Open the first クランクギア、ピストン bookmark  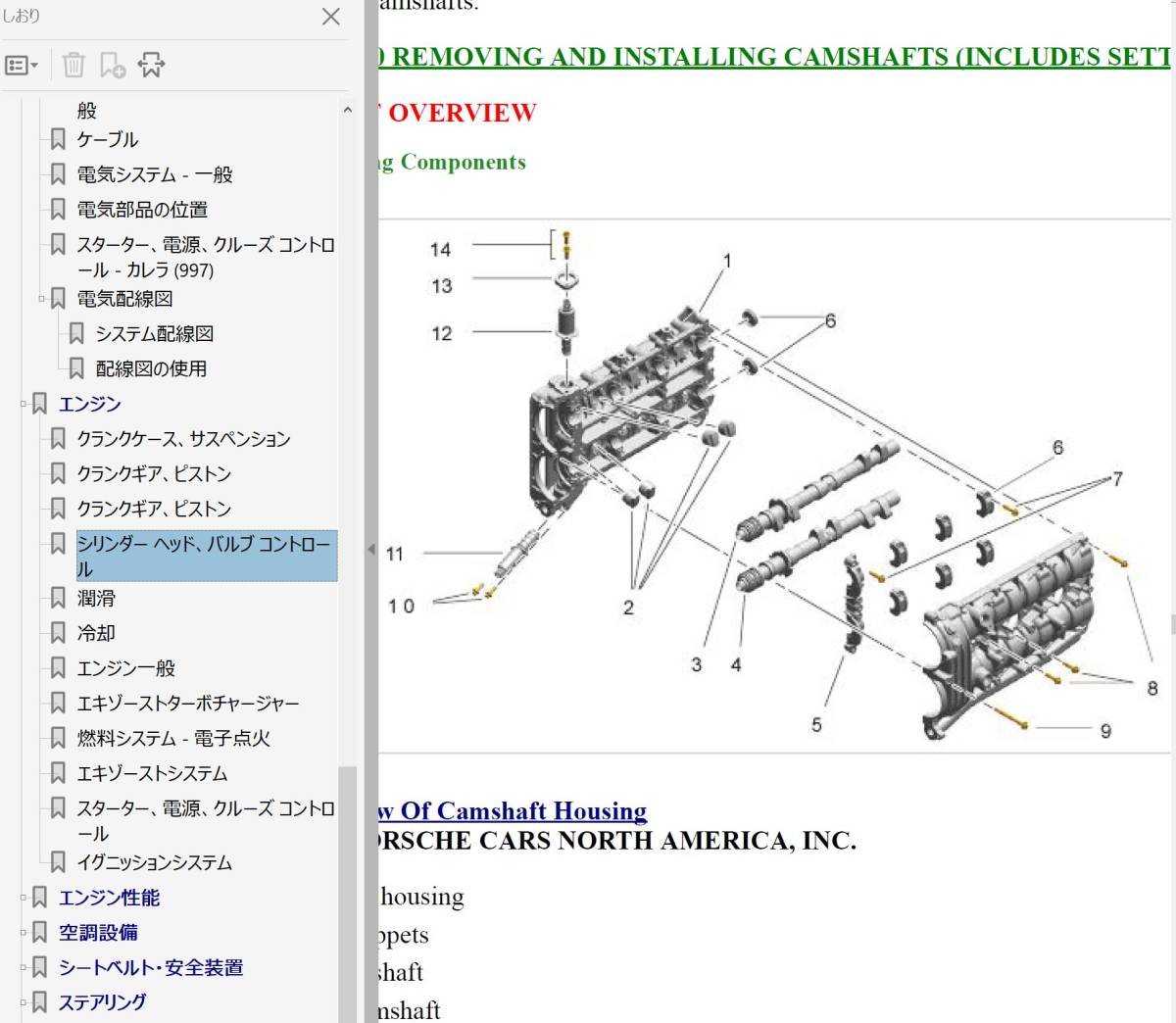click(155, 474)
